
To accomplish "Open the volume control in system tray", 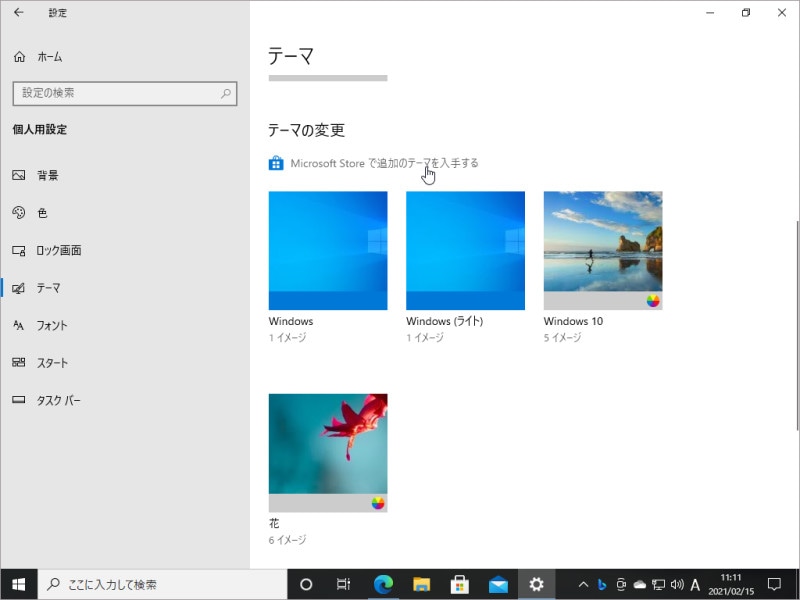I will click(x=676, y=585).
